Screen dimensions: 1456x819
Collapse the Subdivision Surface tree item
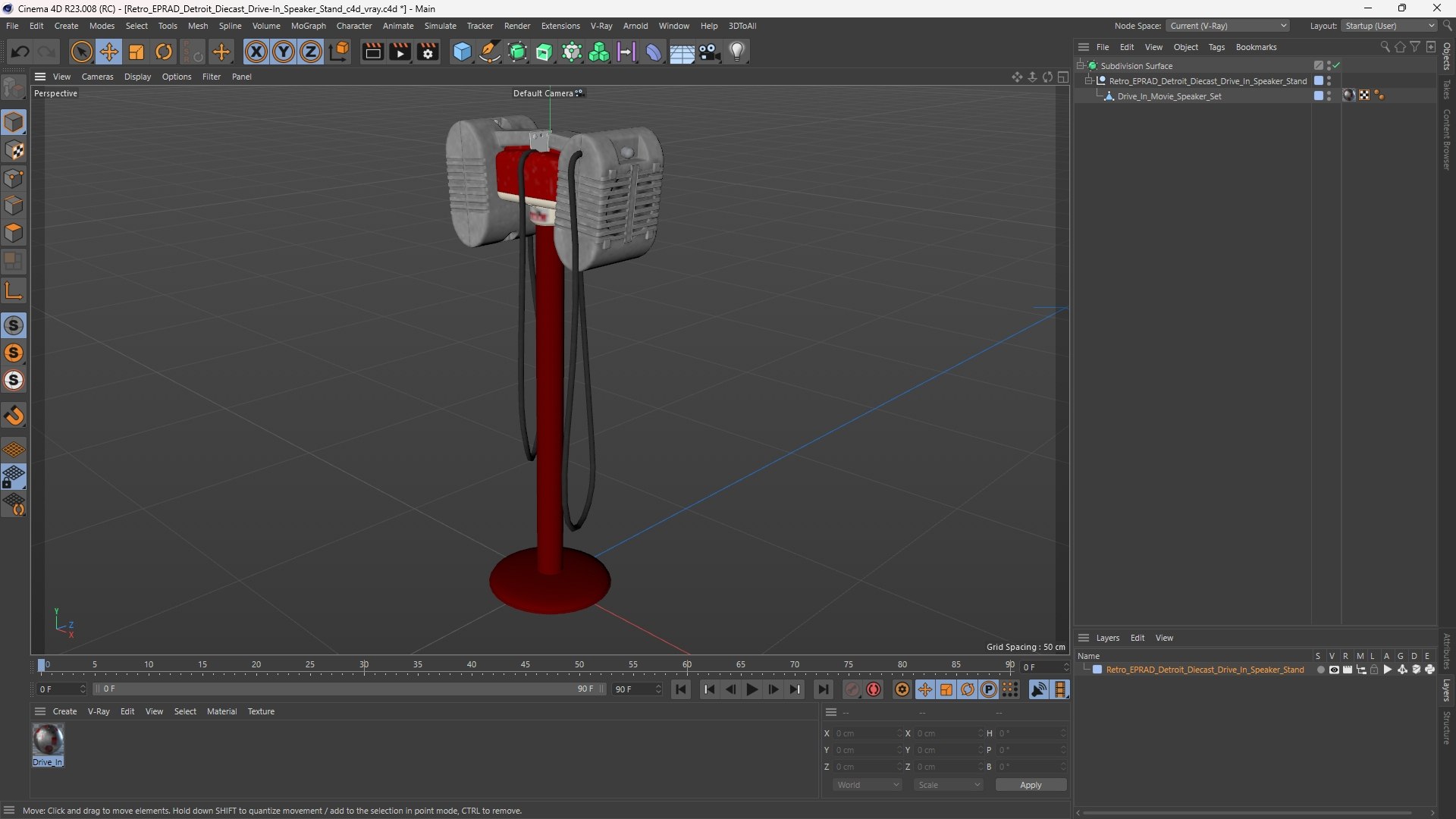1081,66
